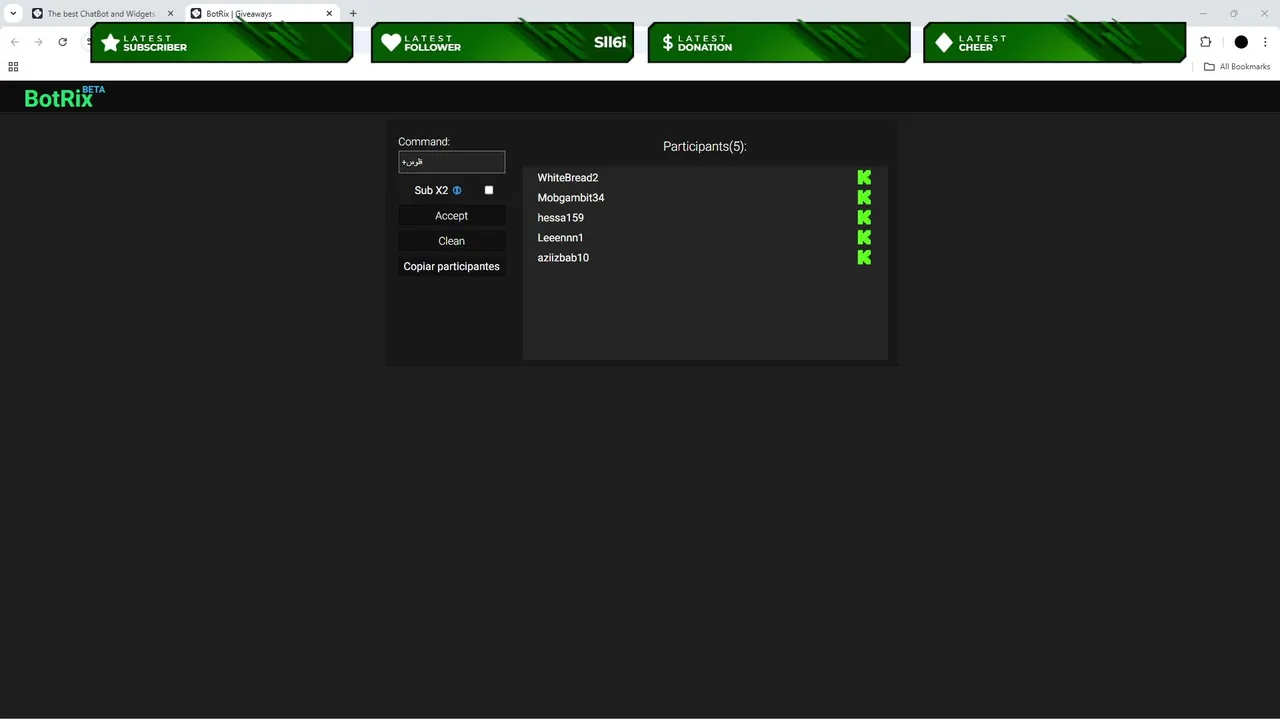The width and height of the screenshot is (1280, 720).
Task: Open the browser tab search dropdown
Action: pos(13,13)
